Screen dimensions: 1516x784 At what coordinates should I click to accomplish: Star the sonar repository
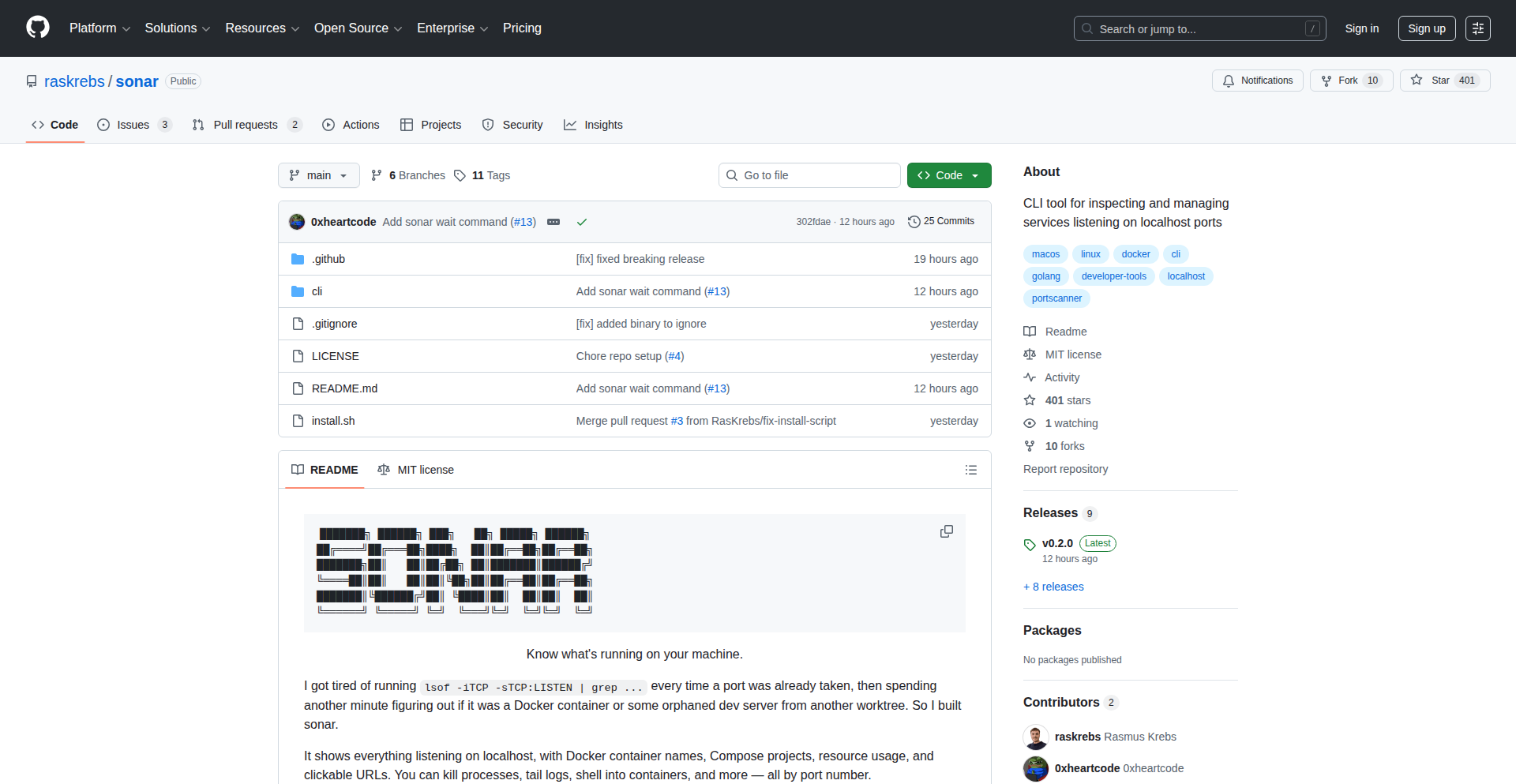(1445, 81)
